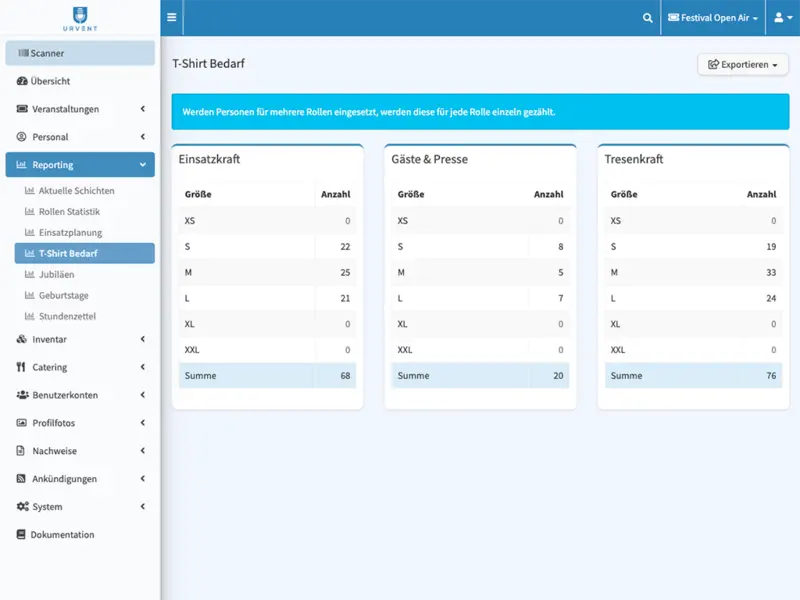Click the Personal user-circle icon
The height and width of the screenshot is (600, 800).
[21, 137]
